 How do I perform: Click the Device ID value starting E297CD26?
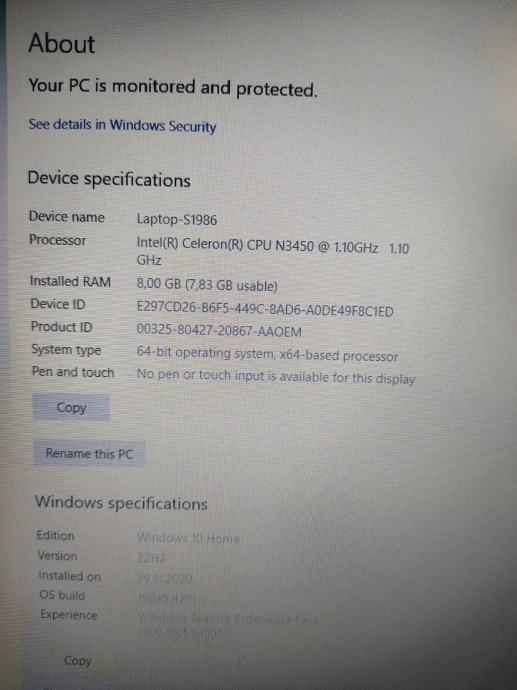tap(265, 309)
